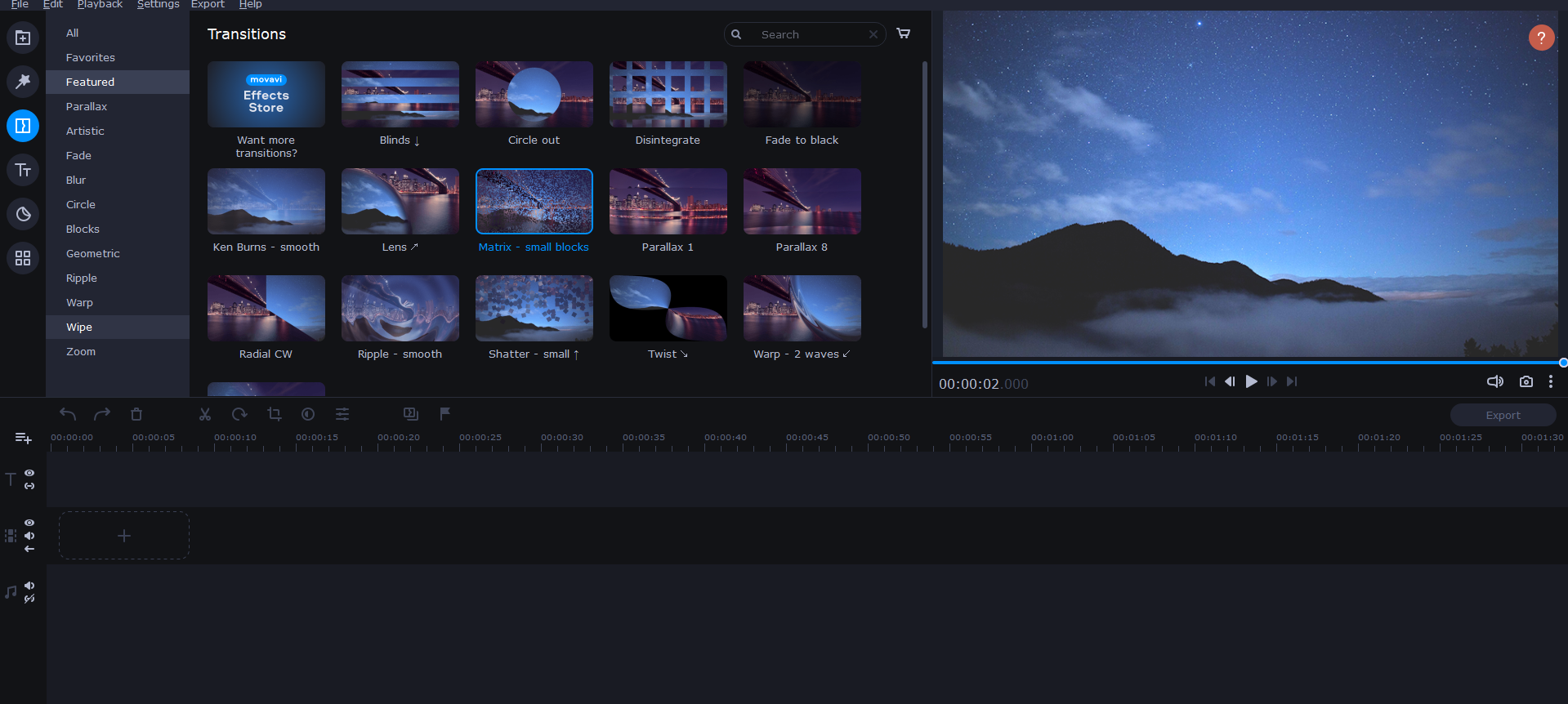Viewport: 1568px width, 704px height.
Task: Play the preview video
Action: point(1251,381)
